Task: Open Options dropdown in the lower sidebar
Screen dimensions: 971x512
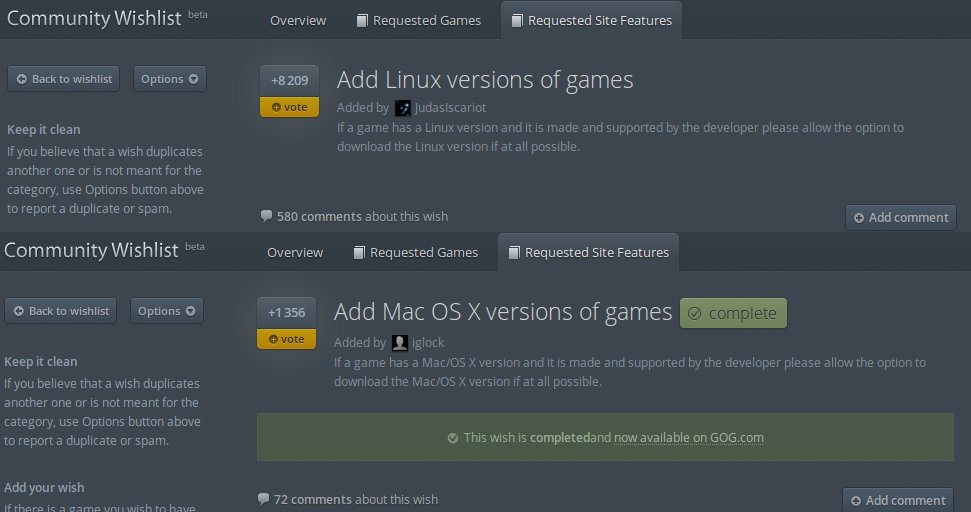Action: [x=167, y=311]
